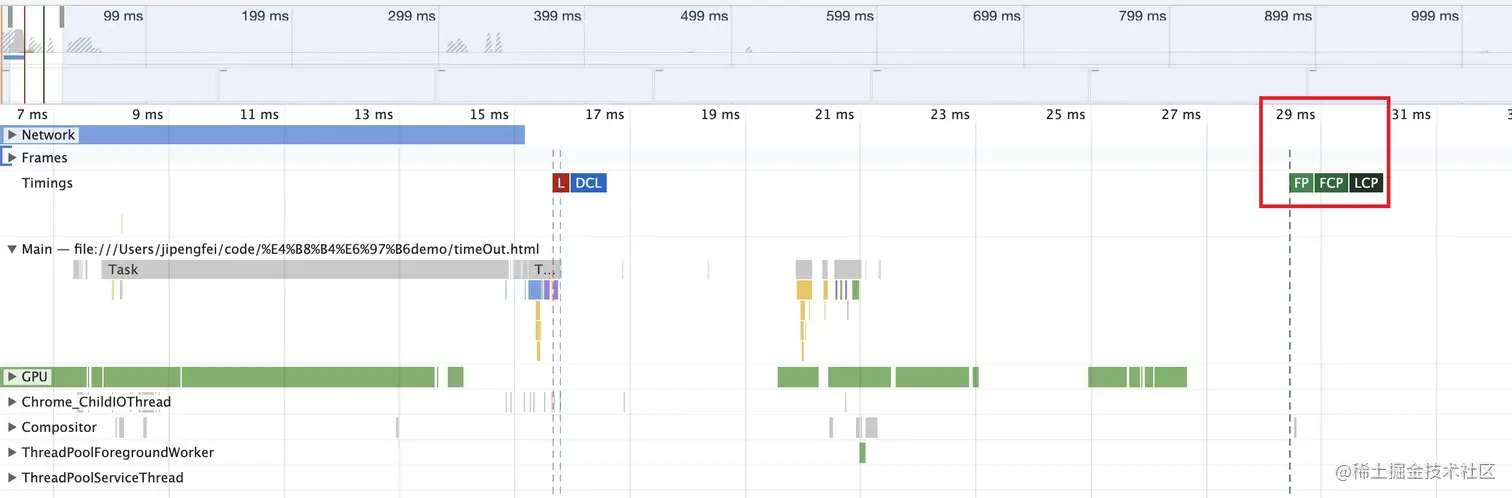Expand the GPU track

pos(12,377)
